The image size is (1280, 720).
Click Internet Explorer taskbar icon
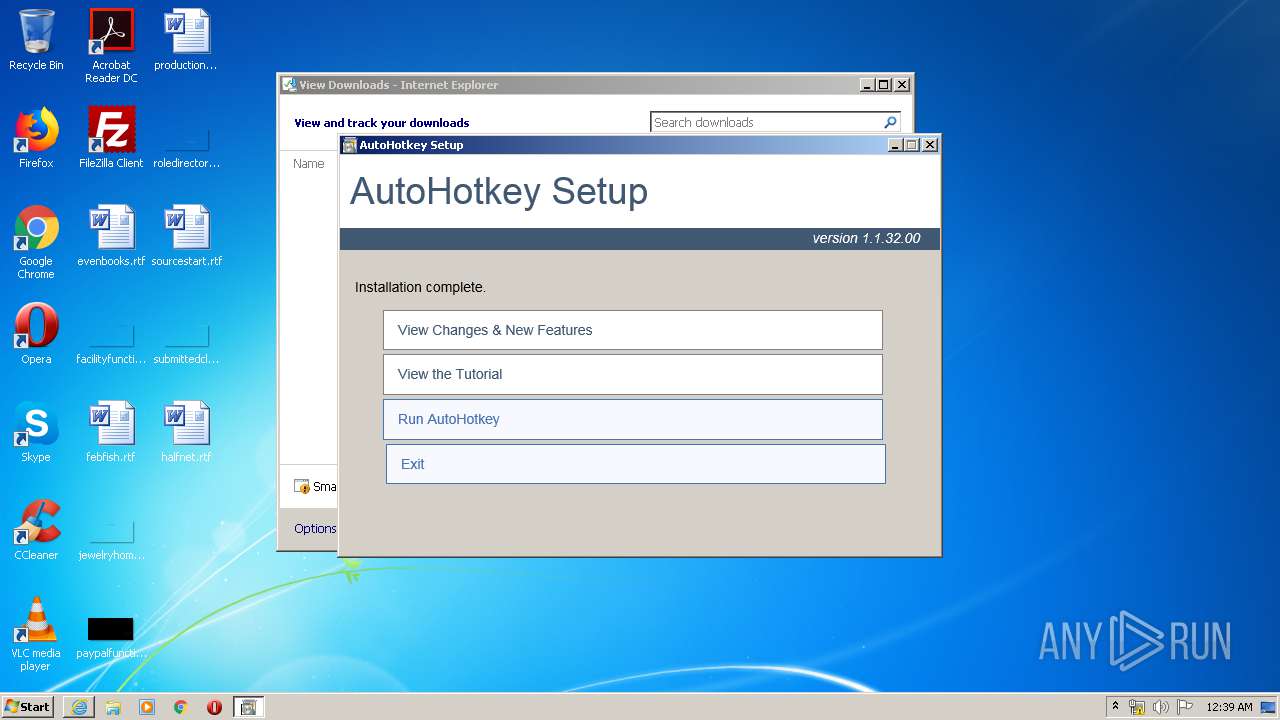[79, 707]
